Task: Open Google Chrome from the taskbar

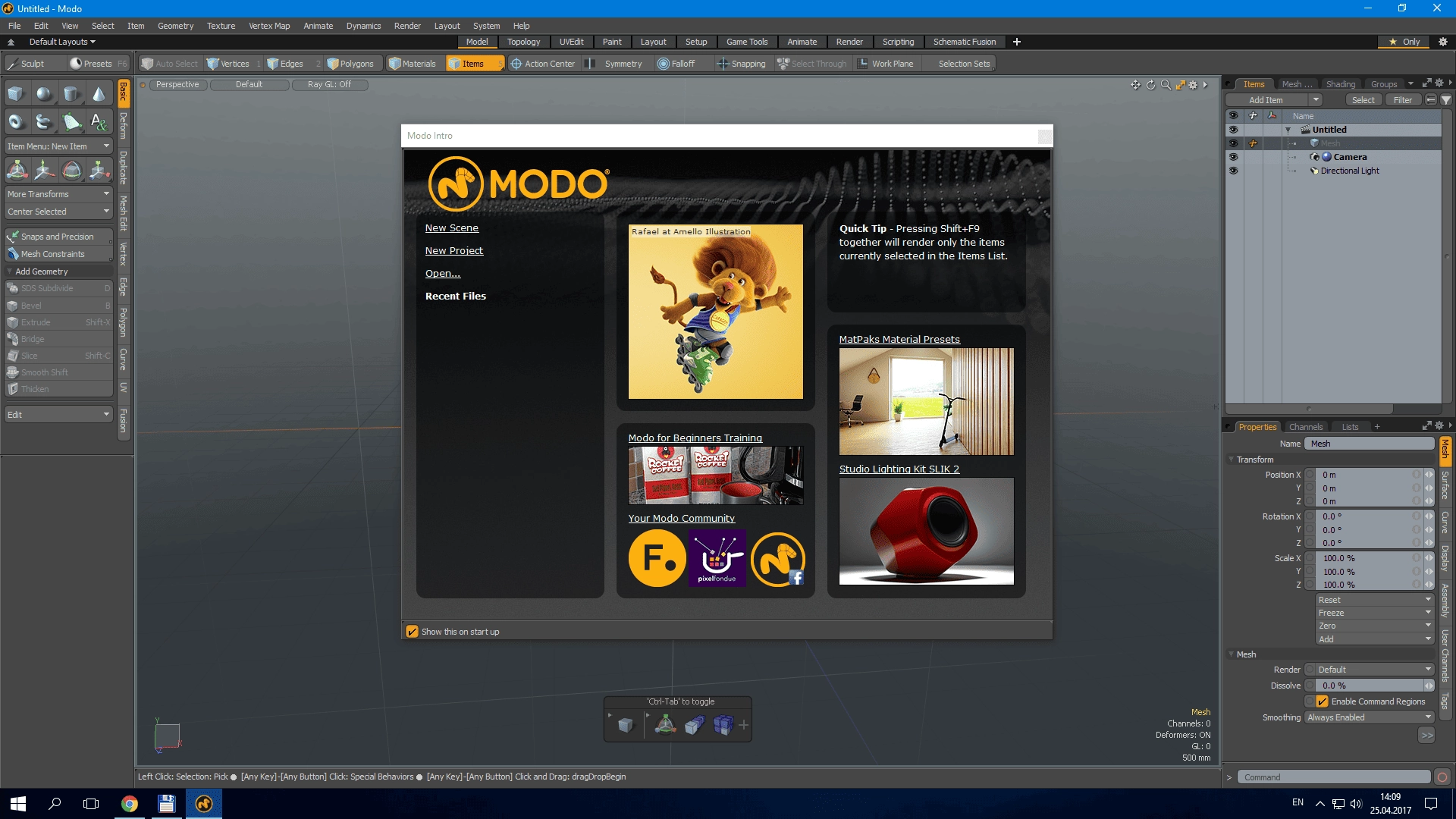Action: click(130, 804)
